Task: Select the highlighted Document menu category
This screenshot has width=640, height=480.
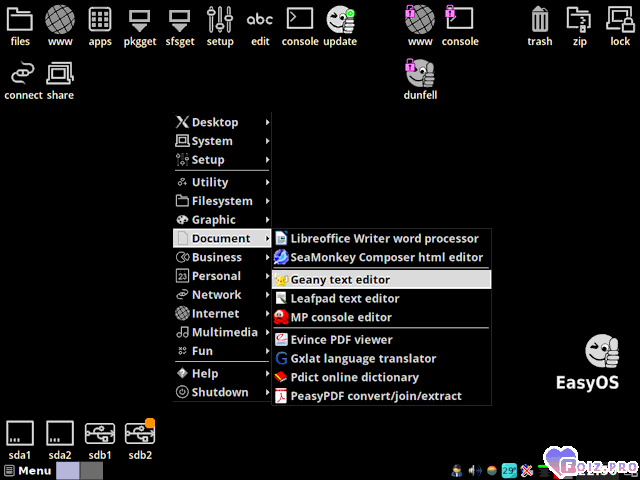Action: 222,238
